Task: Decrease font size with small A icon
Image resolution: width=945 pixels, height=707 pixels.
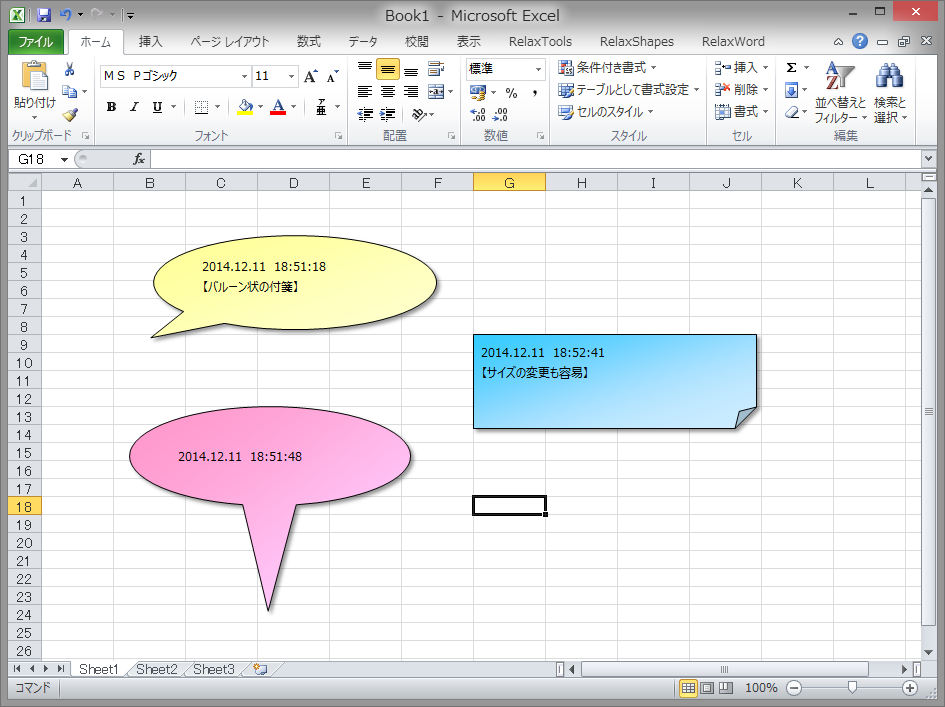Action: (x=333, y=76)
